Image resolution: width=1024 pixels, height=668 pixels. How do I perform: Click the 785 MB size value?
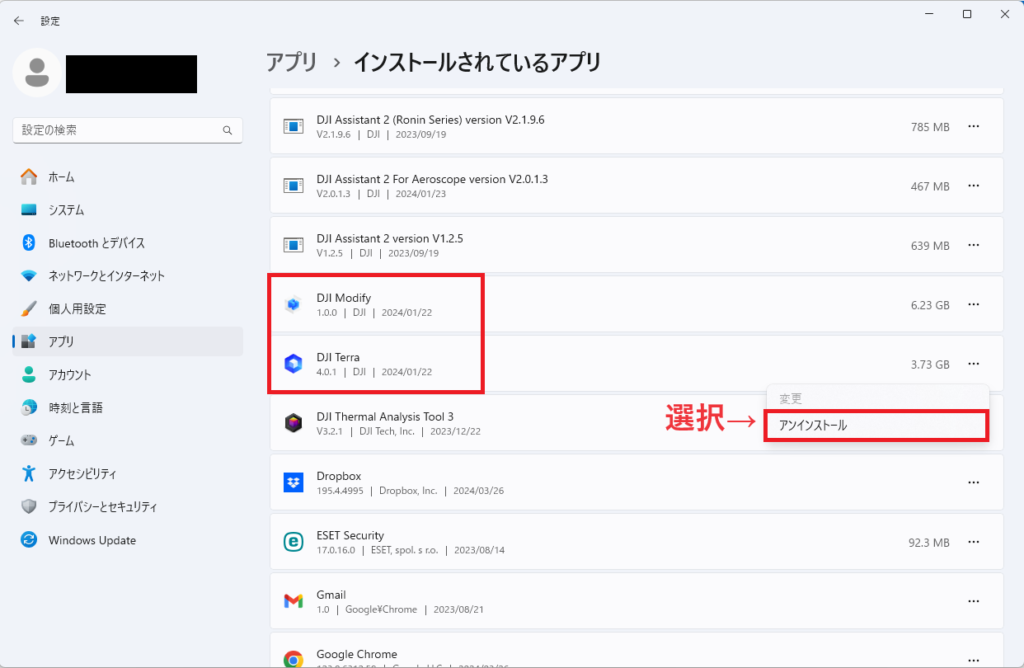pos(930,127)
